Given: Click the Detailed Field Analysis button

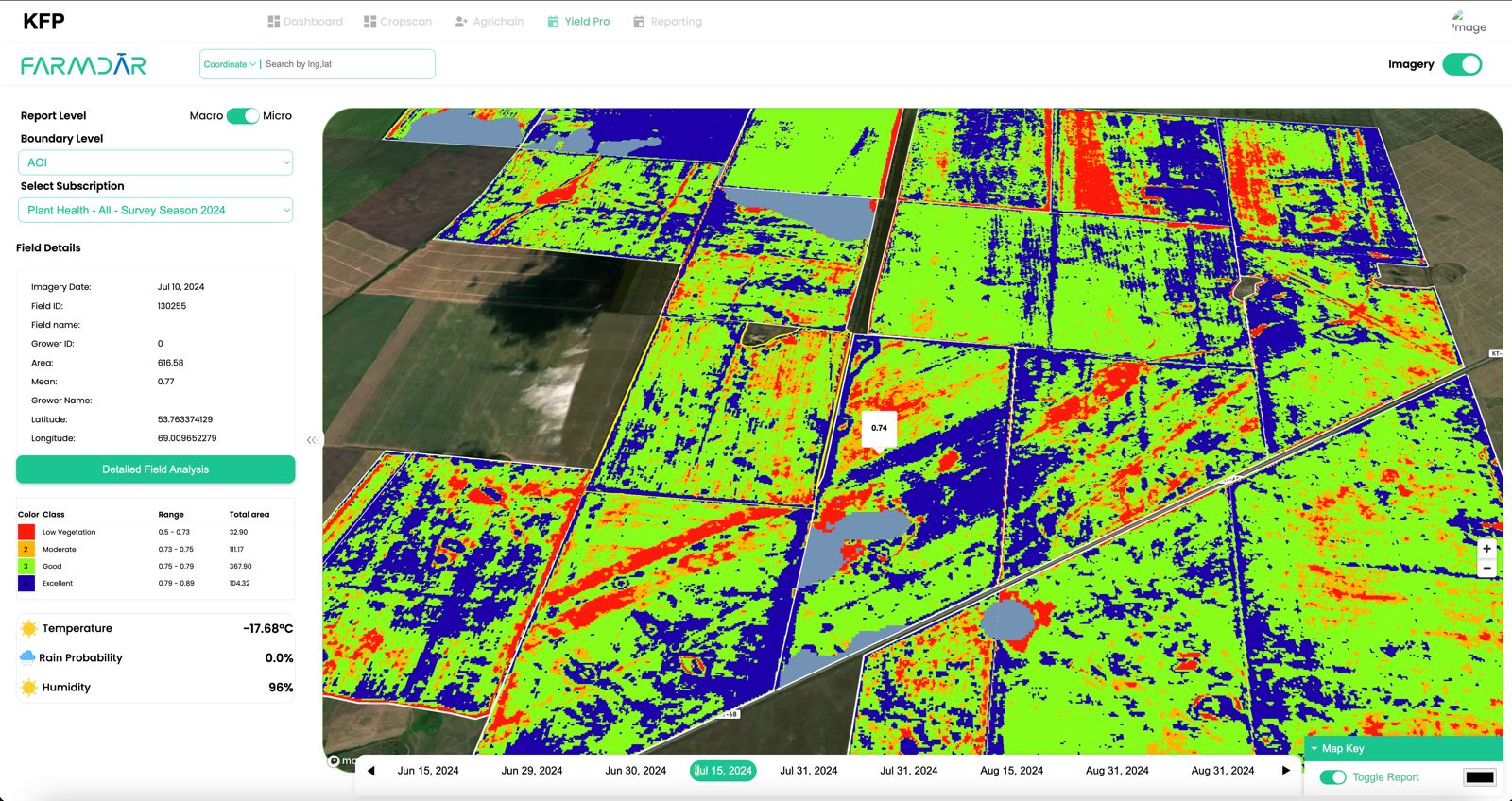Looking at the screenshot, I should coord(156,469).
